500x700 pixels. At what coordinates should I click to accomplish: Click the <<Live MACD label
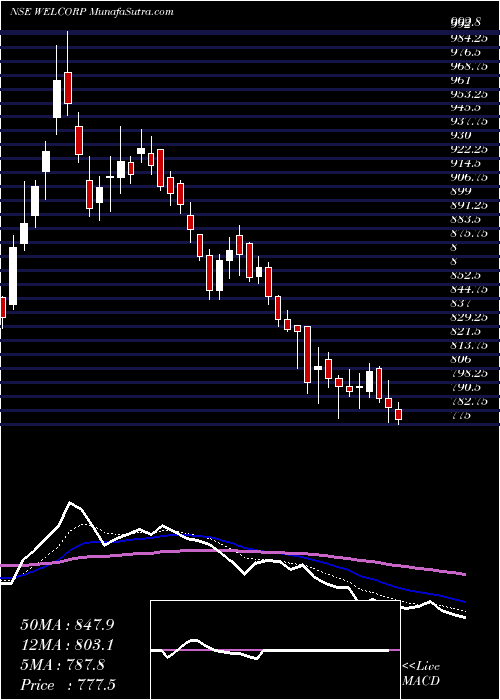point(421,674)
